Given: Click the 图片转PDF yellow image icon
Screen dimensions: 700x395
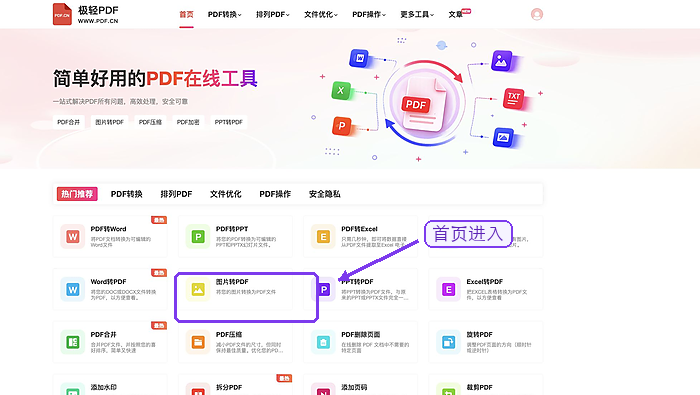Looking at the screenshot, I should tap(198, 289).
